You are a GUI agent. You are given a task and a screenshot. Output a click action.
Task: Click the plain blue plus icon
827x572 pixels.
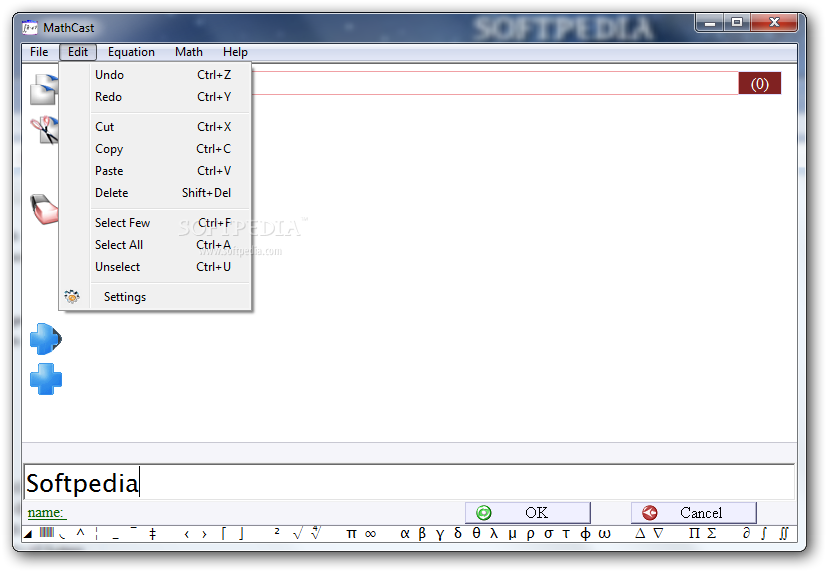click(46, 379)
